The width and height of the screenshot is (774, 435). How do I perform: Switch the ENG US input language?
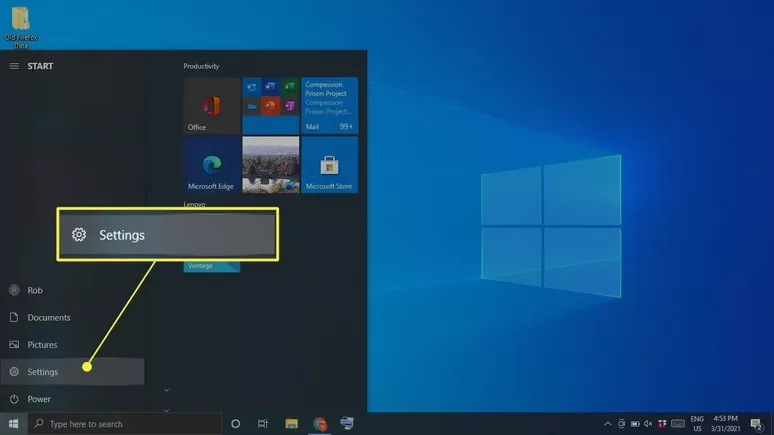(x=697, y=424)
